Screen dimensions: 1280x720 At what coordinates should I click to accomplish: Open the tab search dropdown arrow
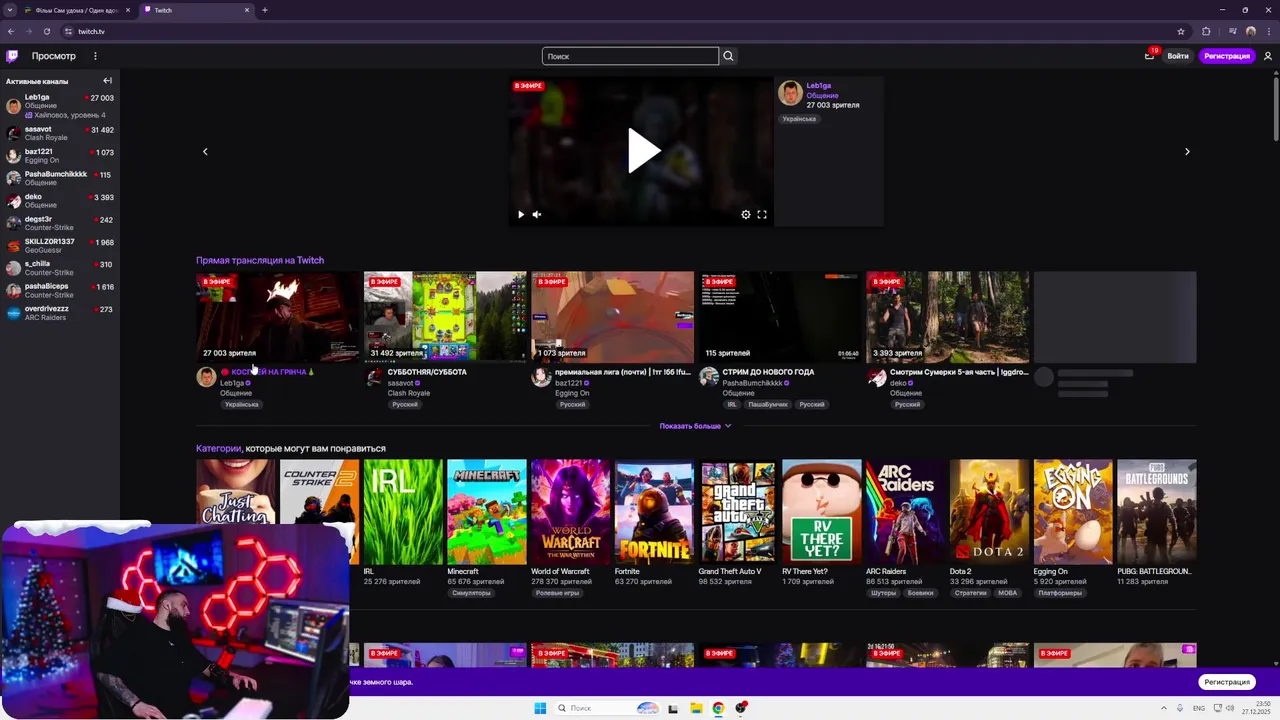pos(10,10)
